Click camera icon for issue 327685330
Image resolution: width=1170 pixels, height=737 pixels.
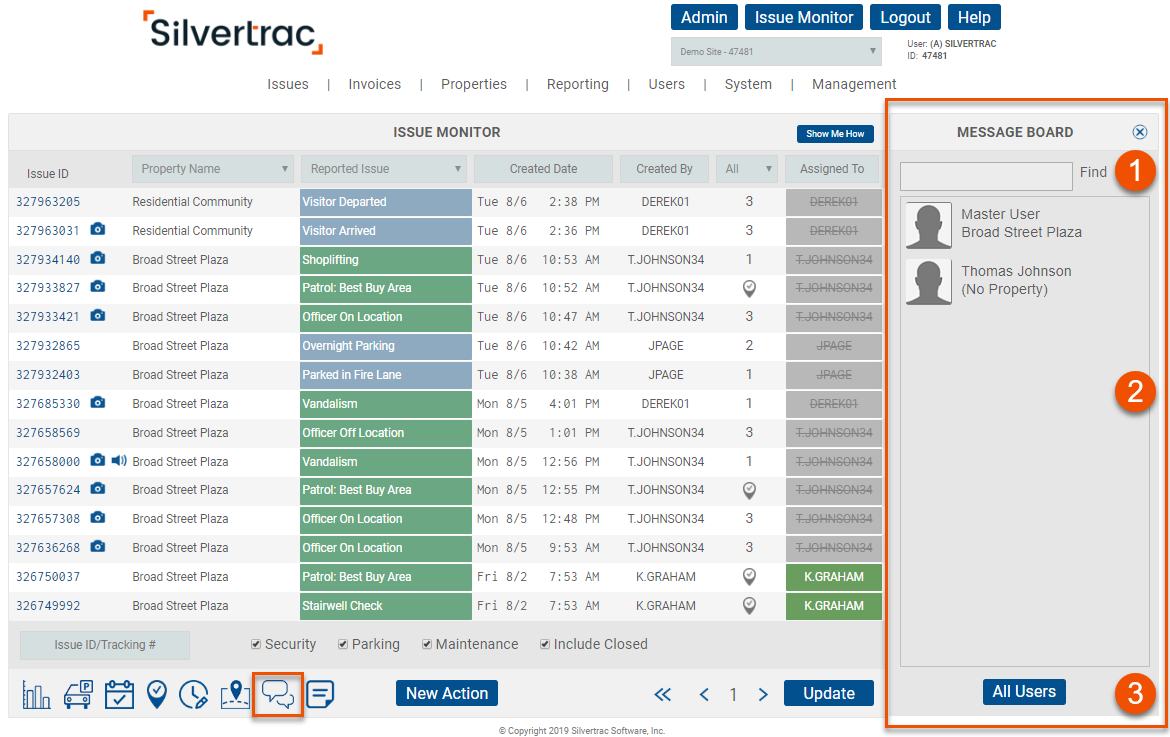pos(98,403)
